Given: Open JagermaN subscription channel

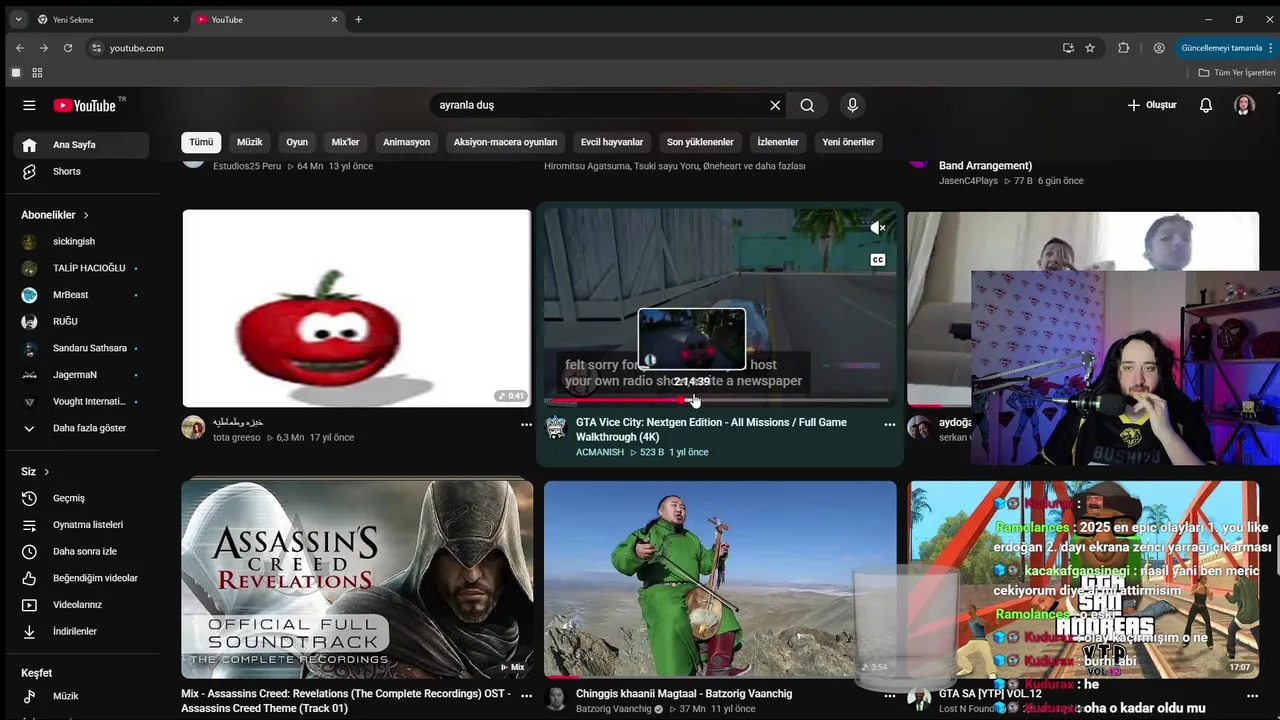Looking at the screenshot, I should [81, 375].
